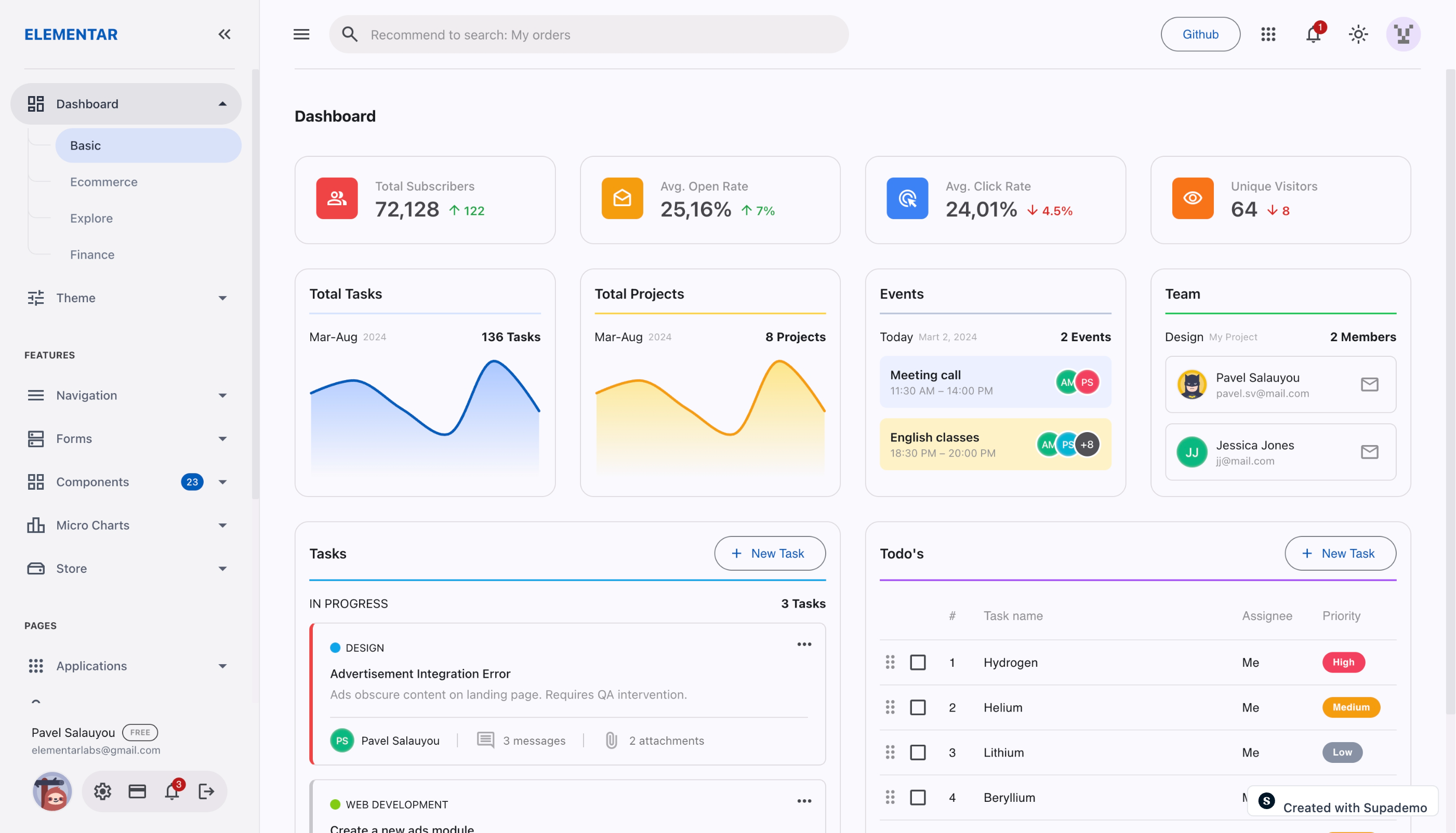
Task: Tick the Lithium todo checkbox
Action: coord(918,753)
